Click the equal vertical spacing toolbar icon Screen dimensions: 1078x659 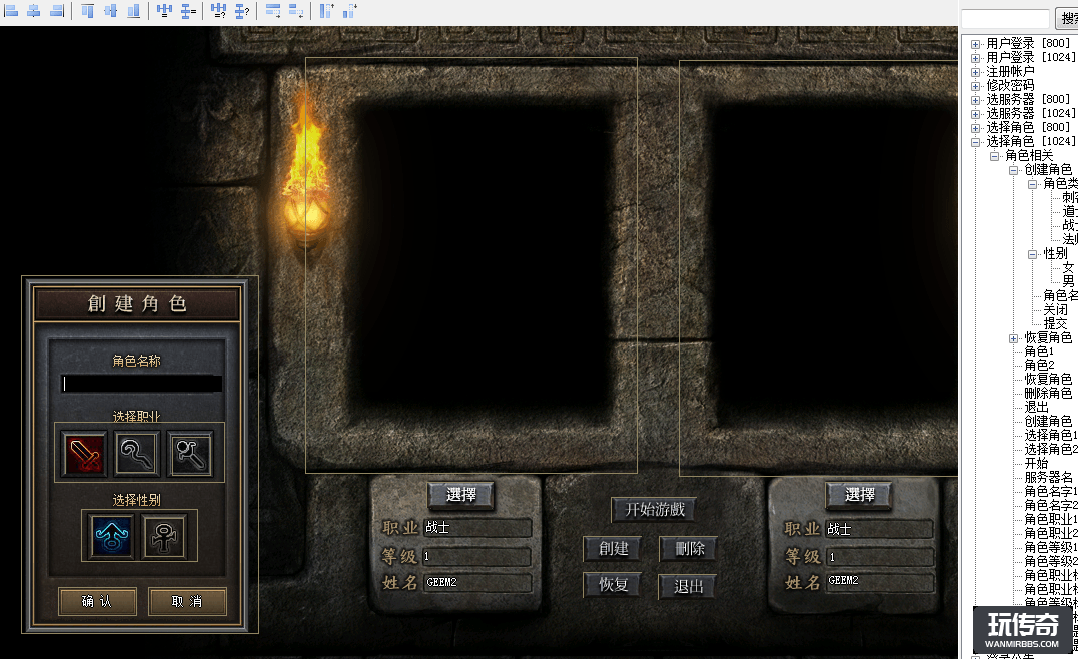click(x=188, y=10)
